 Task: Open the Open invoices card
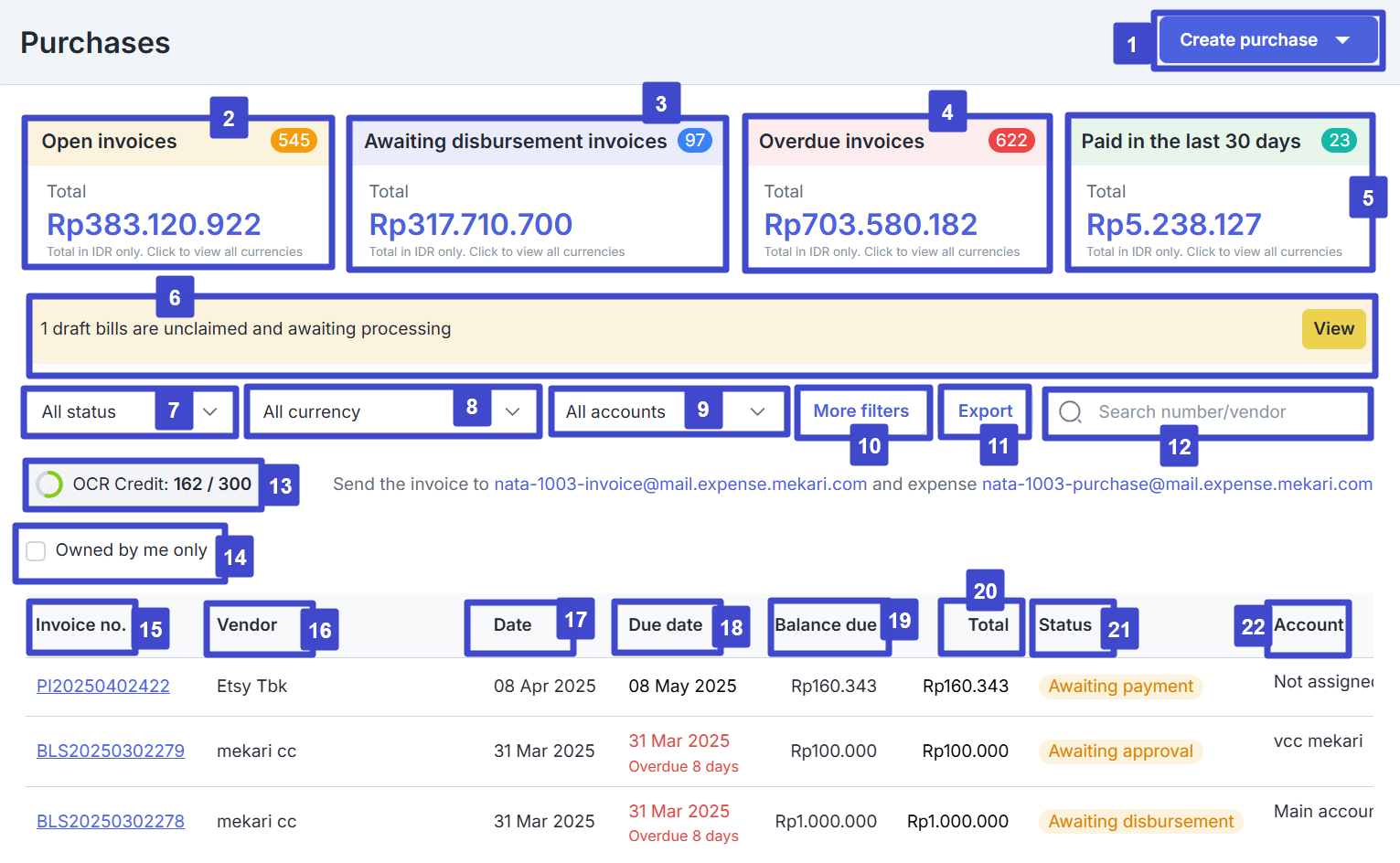[x=178, y=192]
